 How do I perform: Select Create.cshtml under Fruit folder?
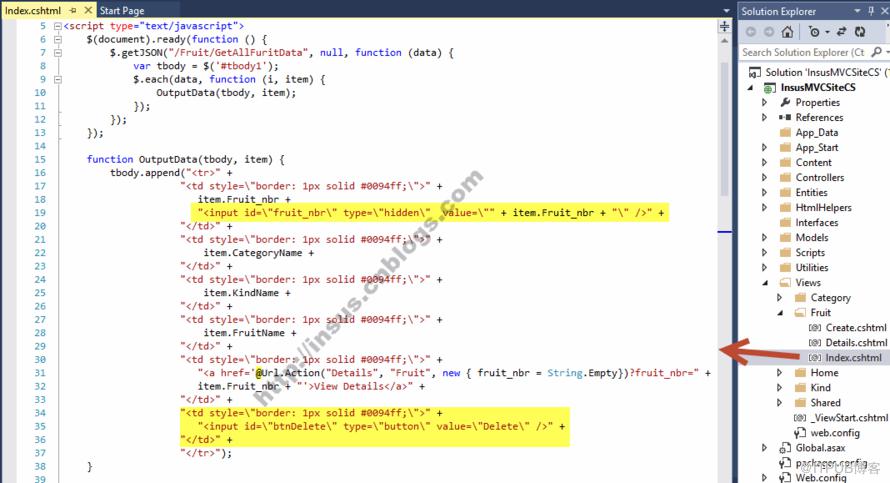point(855,327)
